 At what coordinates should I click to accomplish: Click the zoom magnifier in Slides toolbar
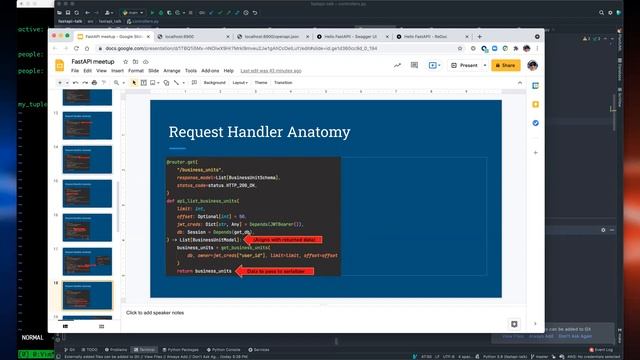(x=116, y=83)
